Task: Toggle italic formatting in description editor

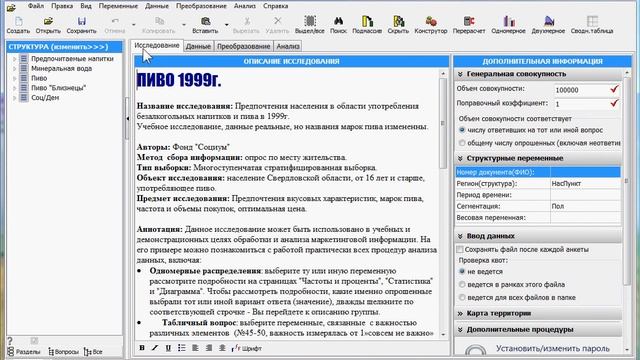Action: tap(155, 348)
